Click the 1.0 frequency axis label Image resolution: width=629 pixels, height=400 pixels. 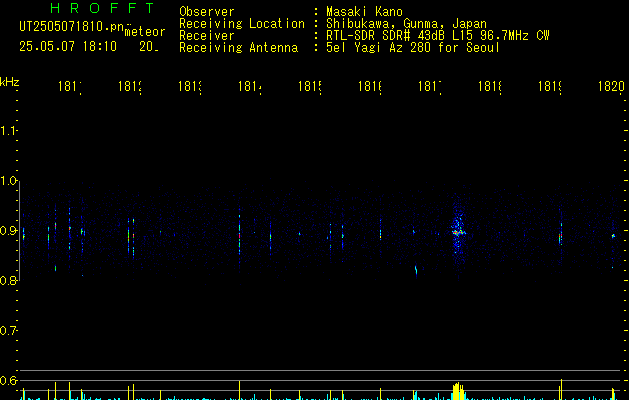click(x=8, y=181)
